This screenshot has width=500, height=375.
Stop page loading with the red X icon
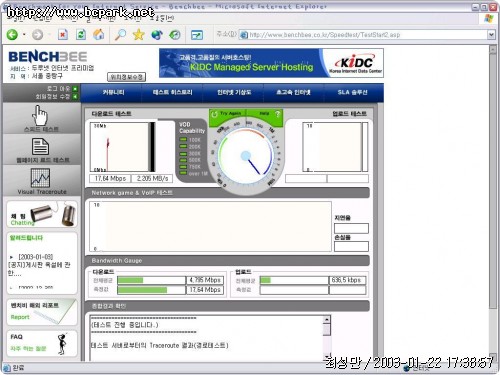tap(63, 35)
